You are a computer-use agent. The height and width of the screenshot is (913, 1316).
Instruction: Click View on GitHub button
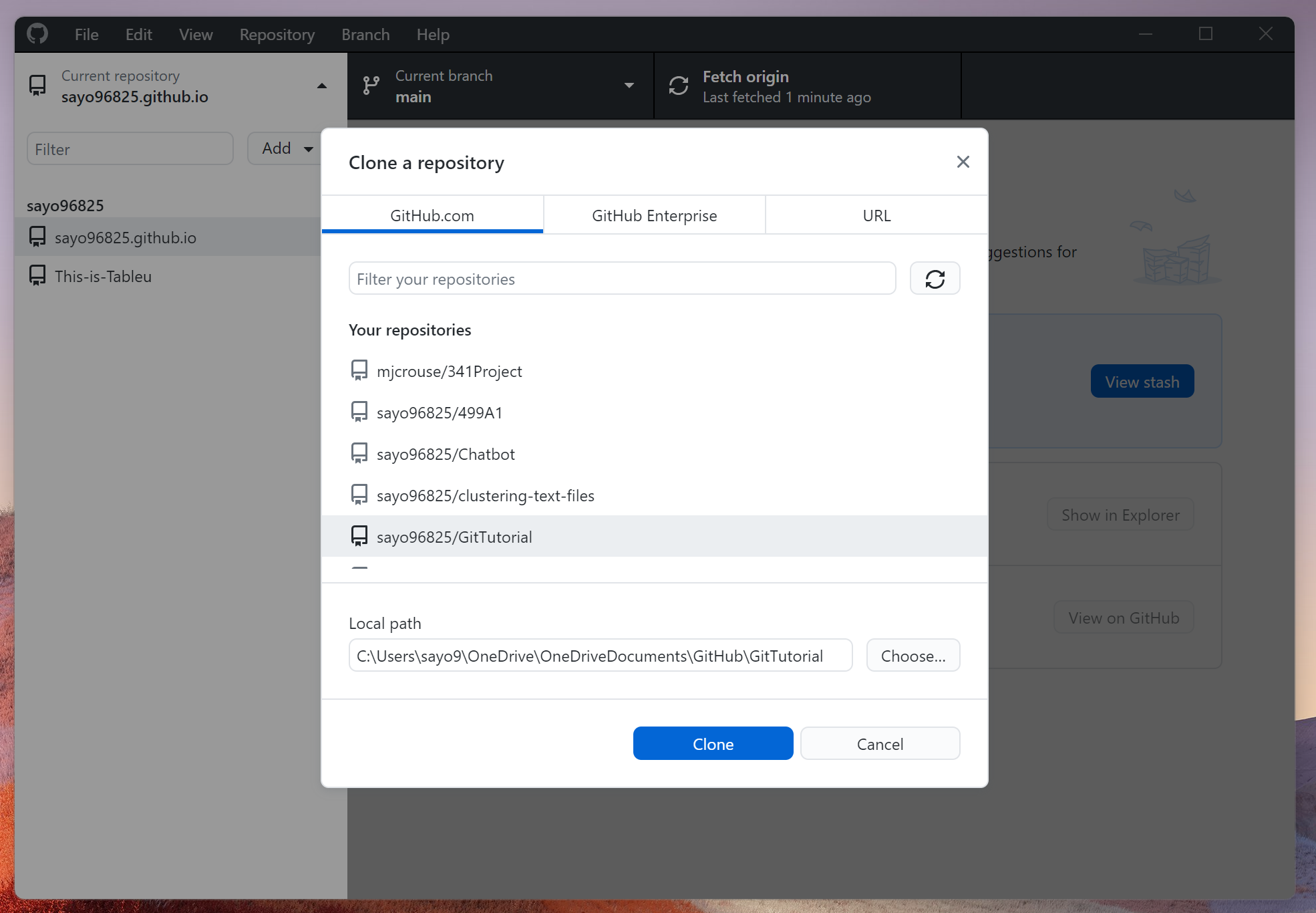pyautogui.click(x=1124, y=618)
